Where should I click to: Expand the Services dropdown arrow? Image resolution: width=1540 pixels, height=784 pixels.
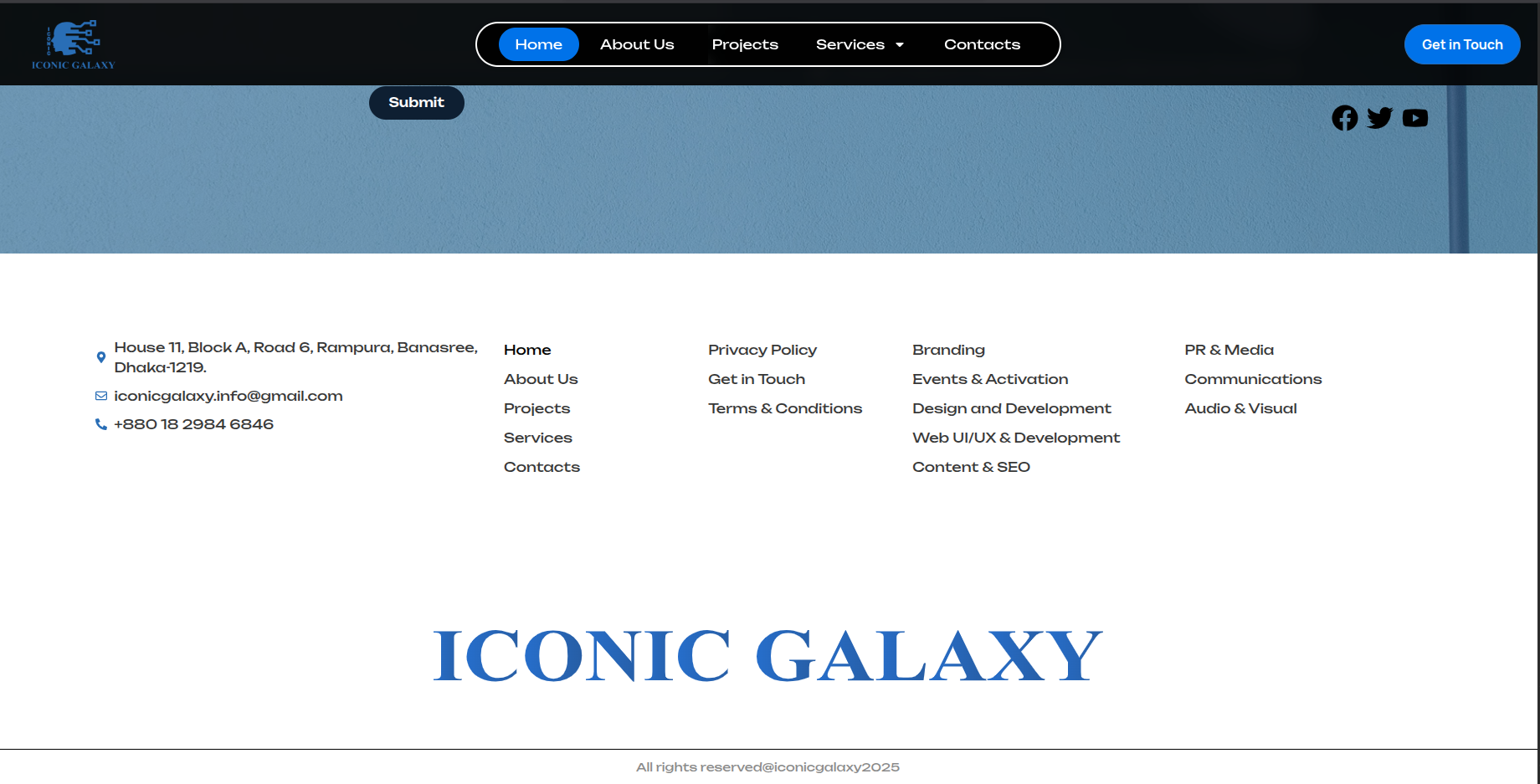tap(900, 45)
